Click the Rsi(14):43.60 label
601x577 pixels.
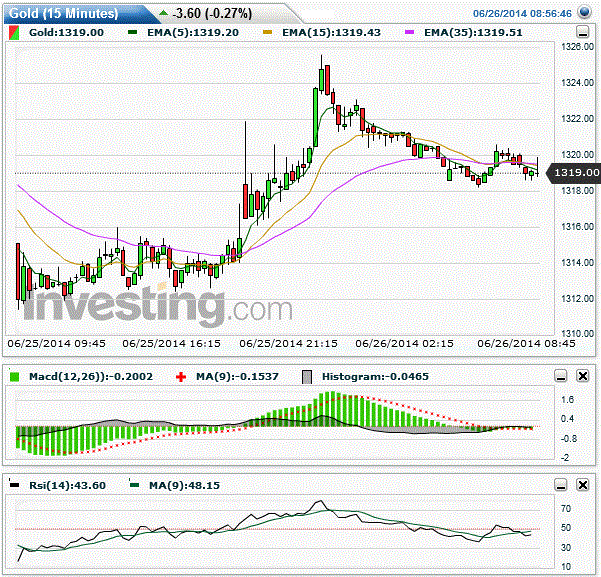tap(67, 485)
